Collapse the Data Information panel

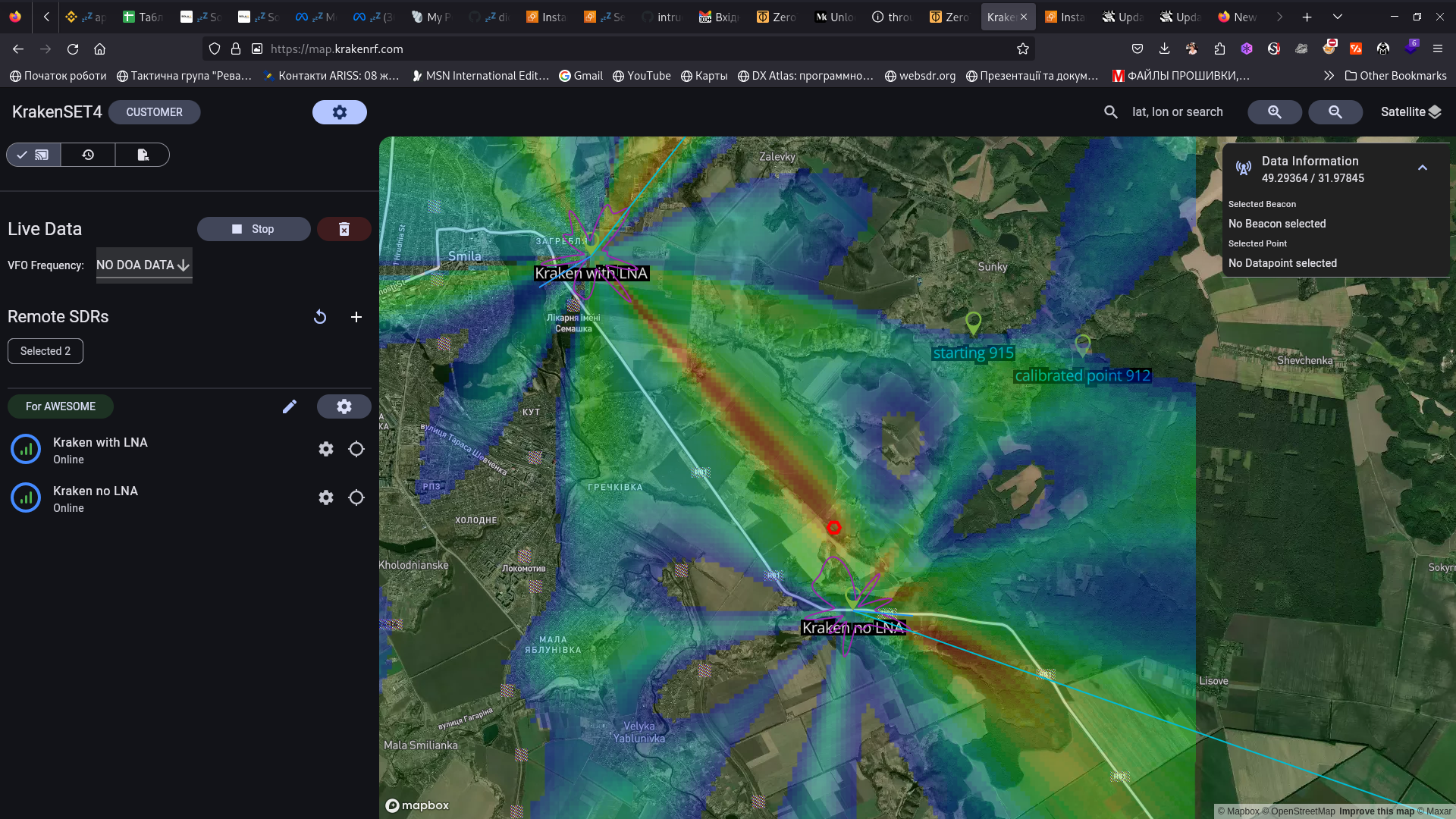[x=1423, y=168]
